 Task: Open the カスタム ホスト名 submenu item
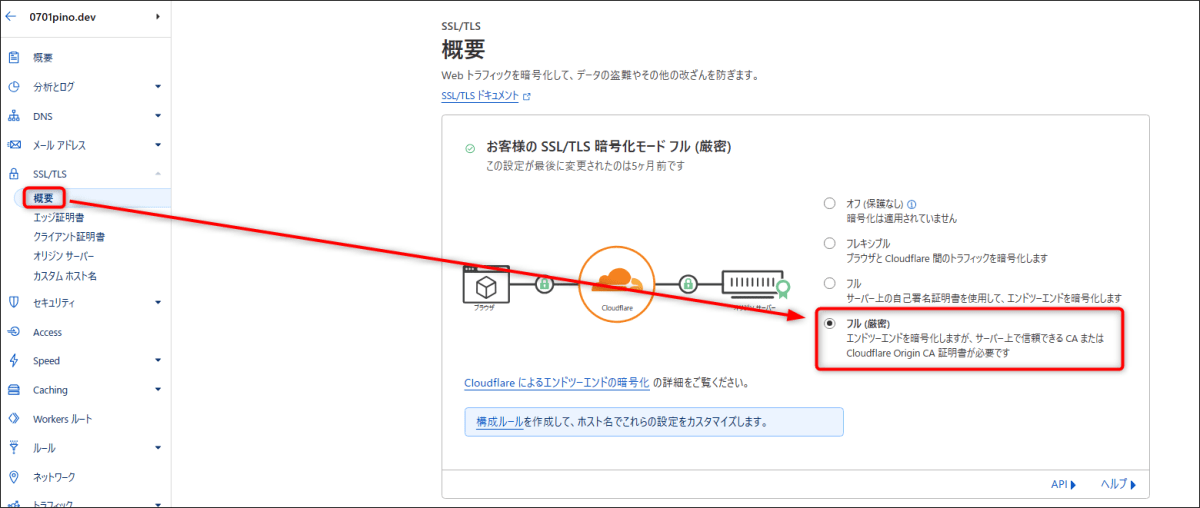pyautogui.click(x=65, y=276)
